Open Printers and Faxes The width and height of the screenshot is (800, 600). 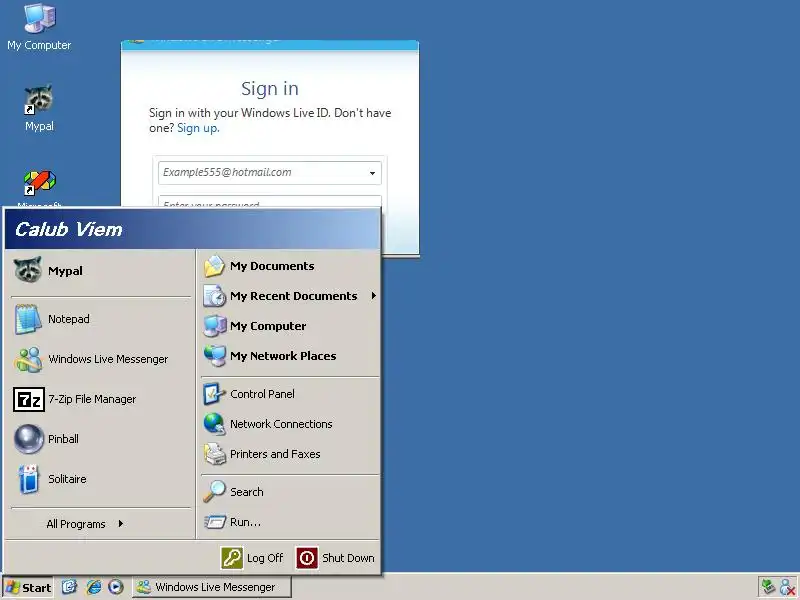pos(290,454)
